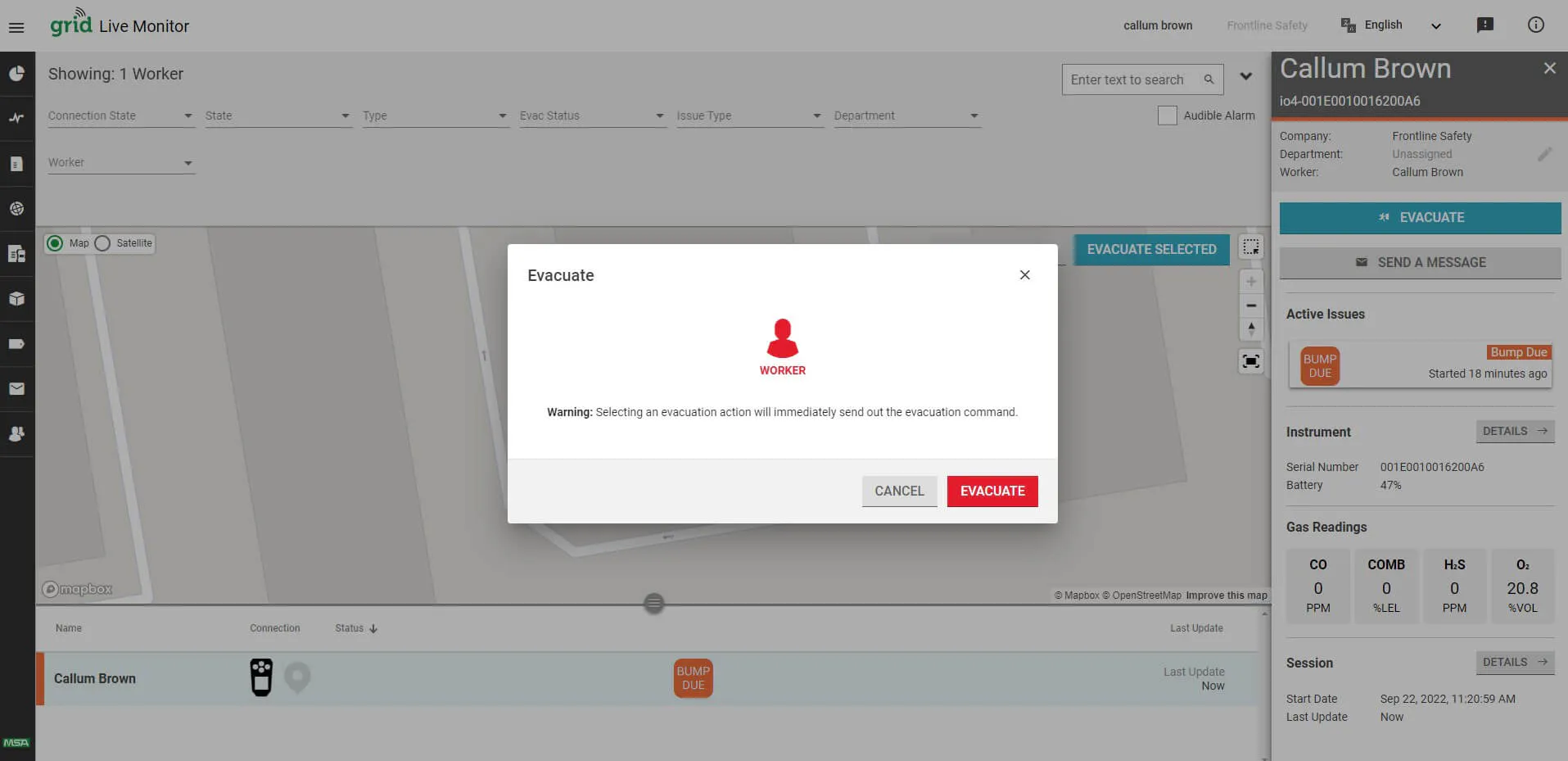Open the Issue Type dropdown
The width and height of the screenshot is (1568, 761).
(x=748, y=116)
